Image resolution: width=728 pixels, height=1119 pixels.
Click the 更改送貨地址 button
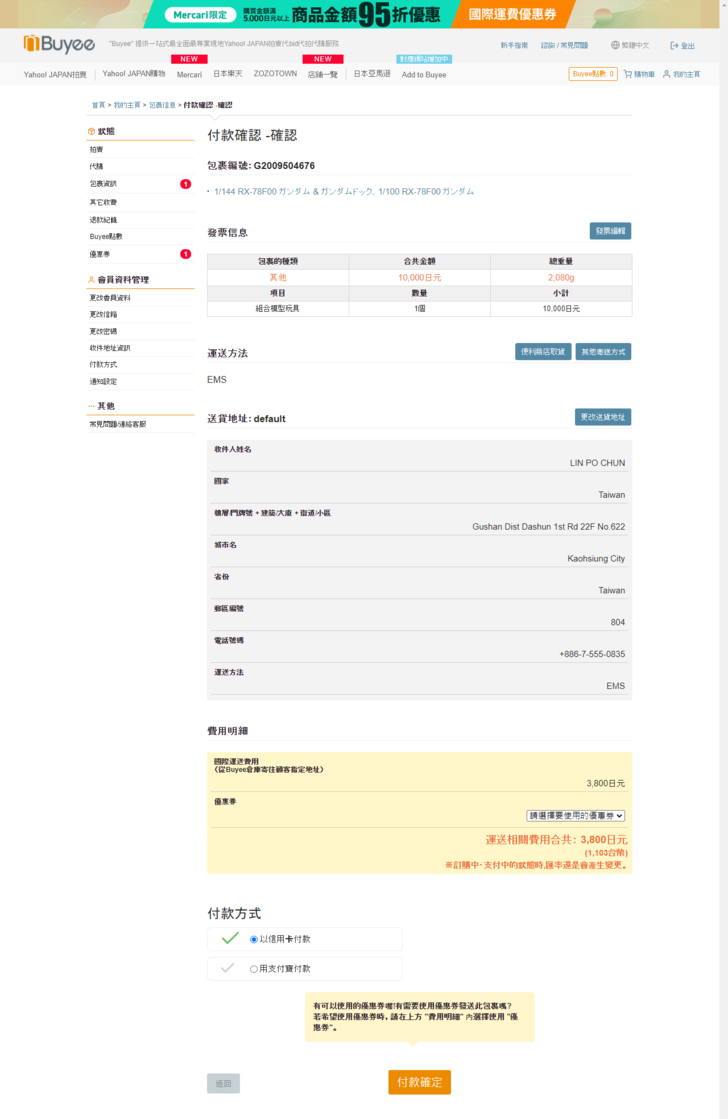pyautogui.click(x=603, y=417)
